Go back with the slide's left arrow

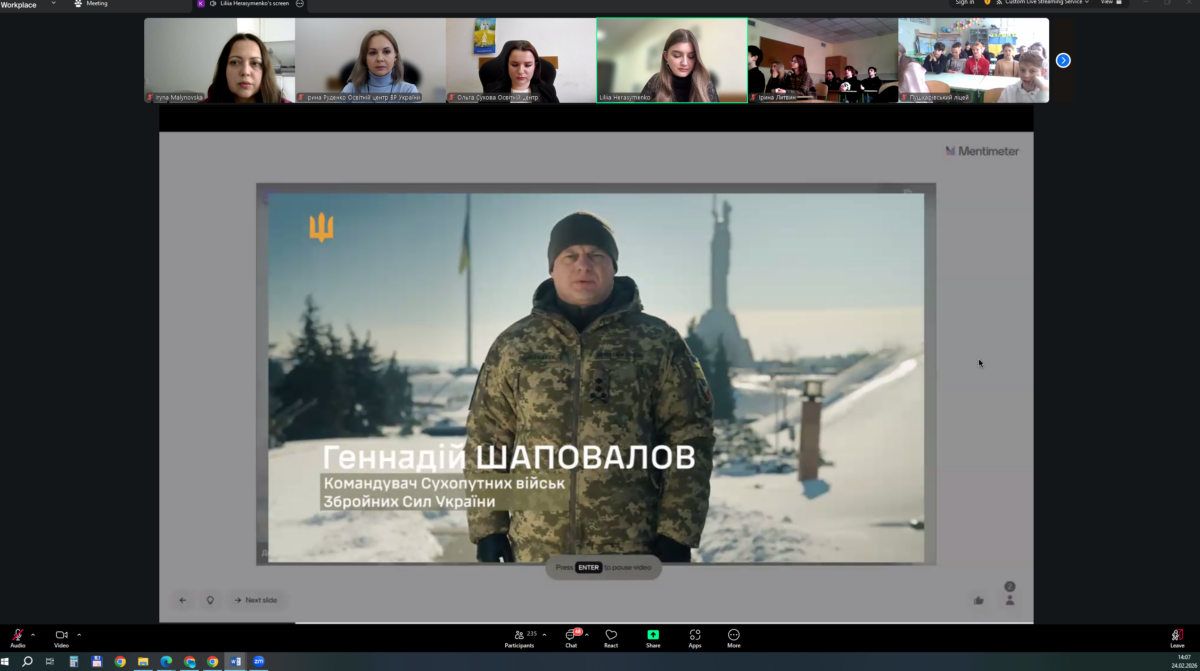[182, 600]
